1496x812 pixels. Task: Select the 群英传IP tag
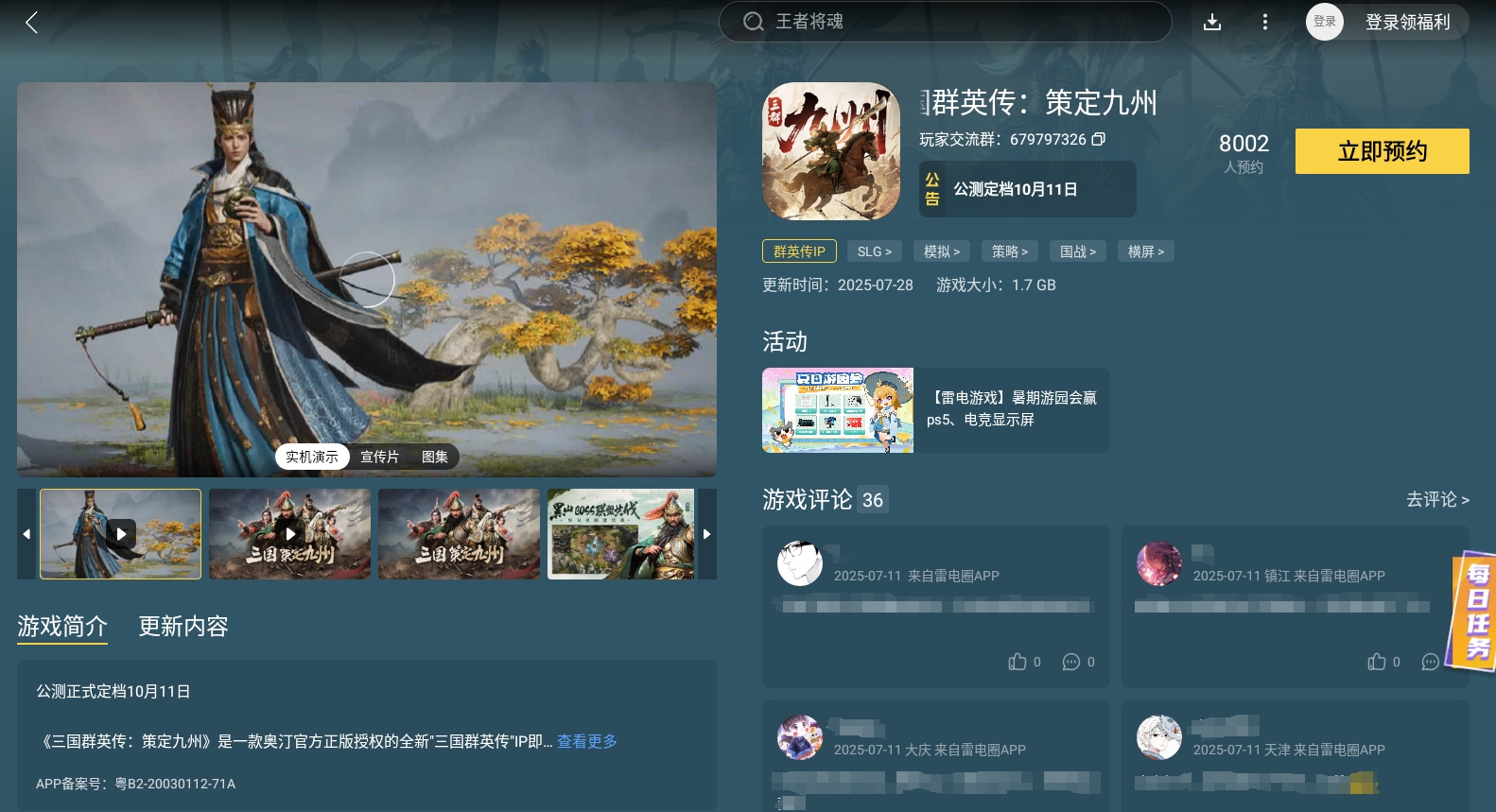(799, 251)
